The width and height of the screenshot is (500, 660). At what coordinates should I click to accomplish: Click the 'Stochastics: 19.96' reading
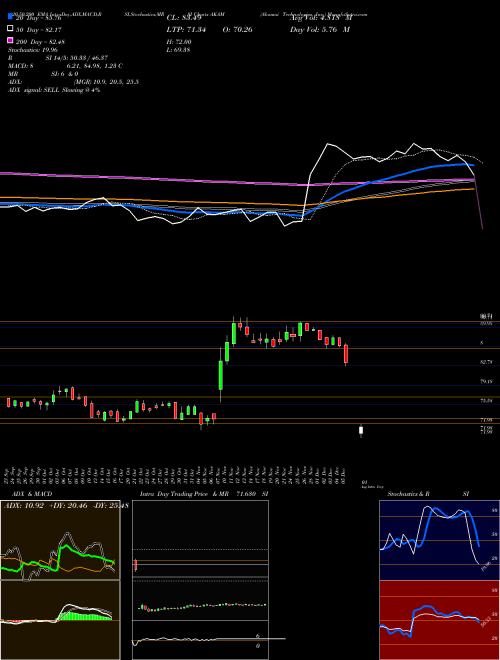tap(33, 50)
